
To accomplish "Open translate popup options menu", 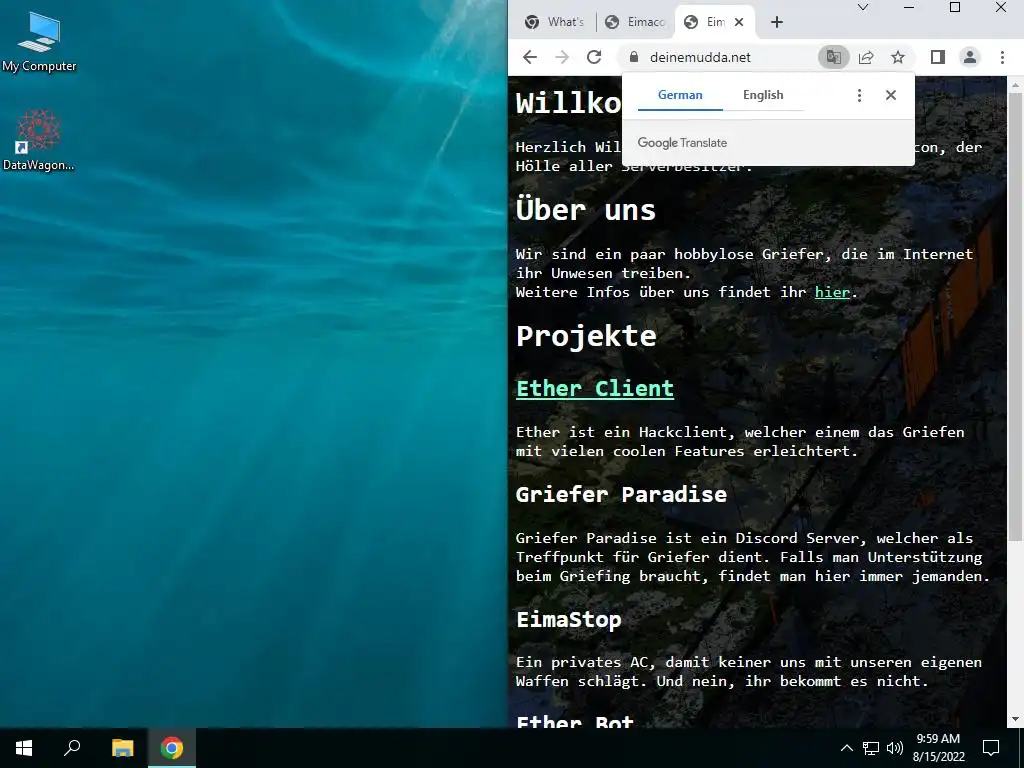I will click(x=859, y=95).
